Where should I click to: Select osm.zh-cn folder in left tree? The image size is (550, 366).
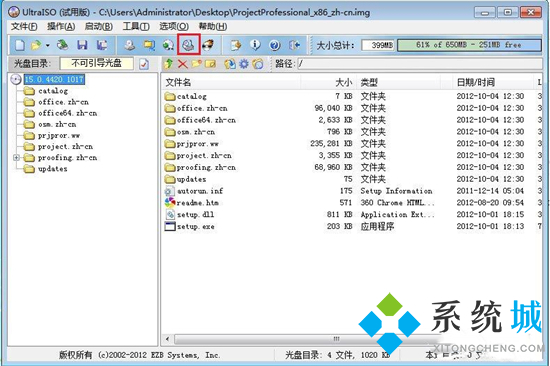click(57, 124)
